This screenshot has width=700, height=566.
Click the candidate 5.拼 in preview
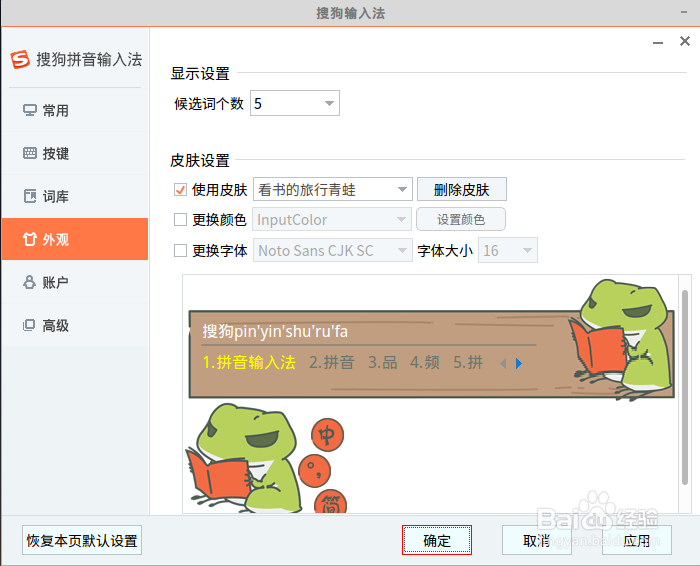coord(468,362)
